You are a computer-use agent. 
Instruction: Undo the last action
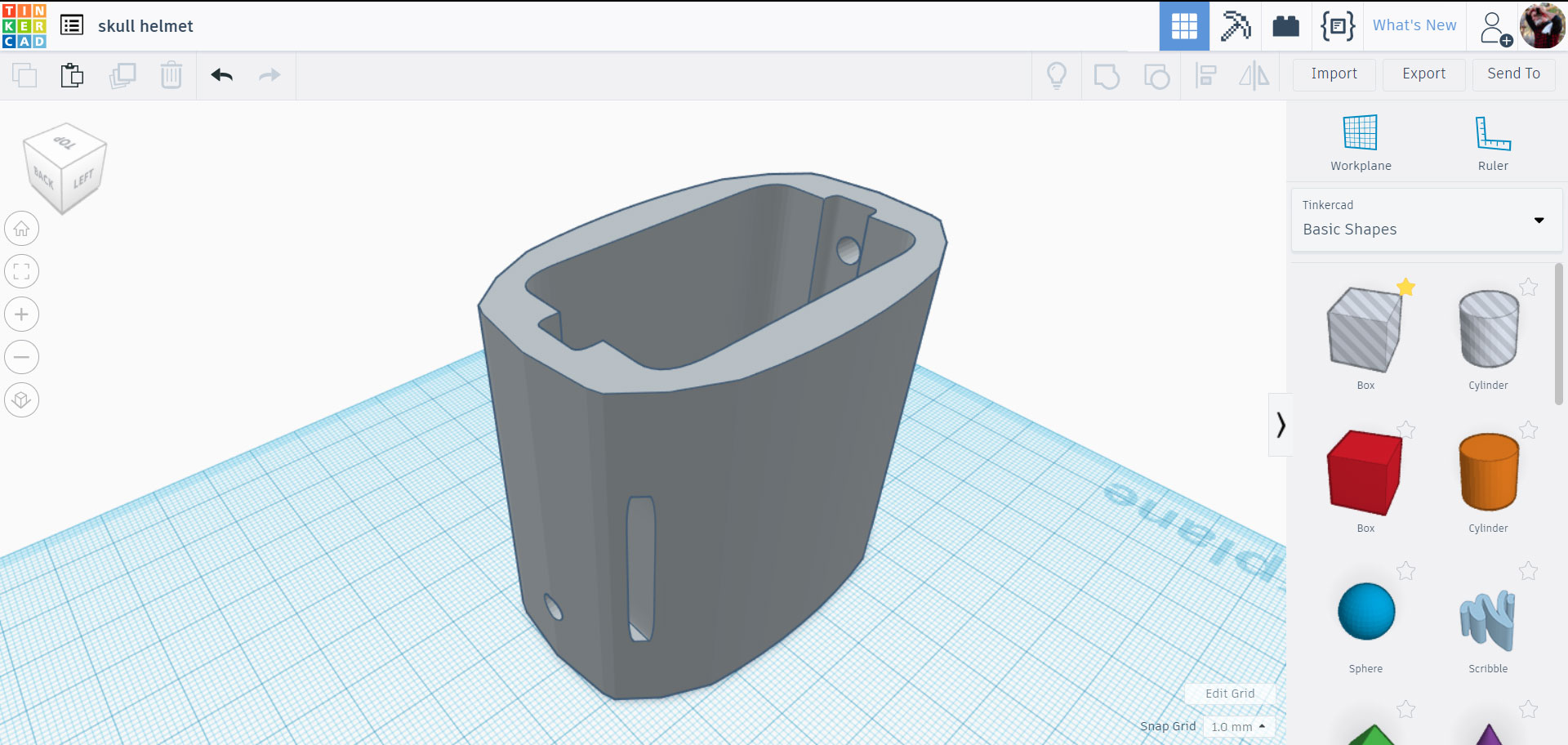click(222, 75)
